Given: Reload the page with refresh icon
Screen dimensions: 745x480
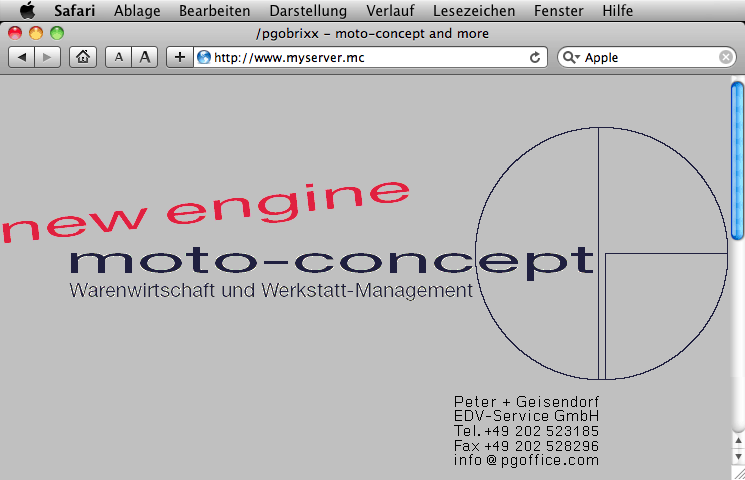Looking at the screenshot, I should 535,57.
